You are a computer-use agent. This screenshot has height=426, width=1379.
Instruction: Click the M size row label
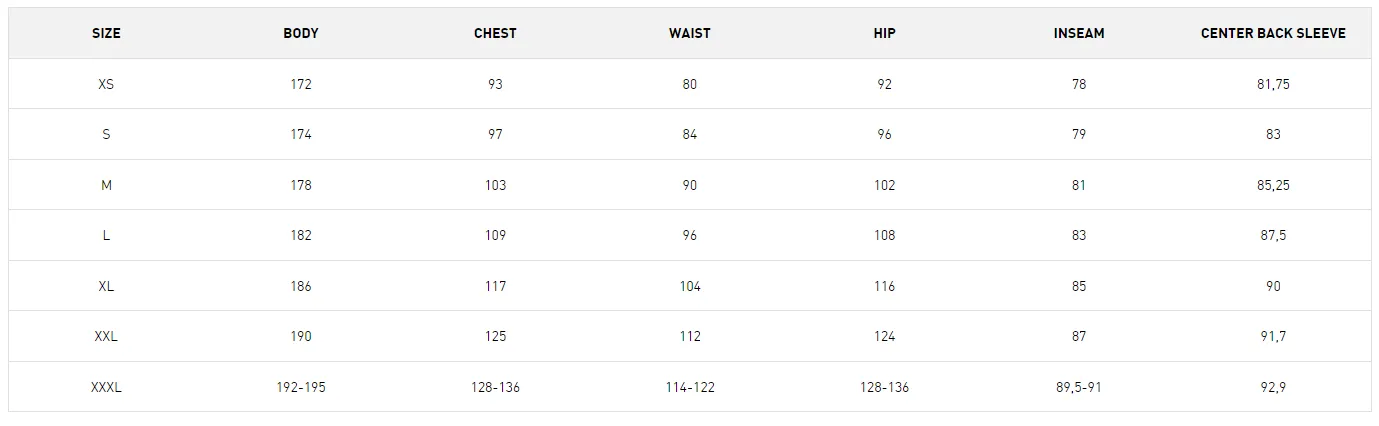(x=106, y=185)
